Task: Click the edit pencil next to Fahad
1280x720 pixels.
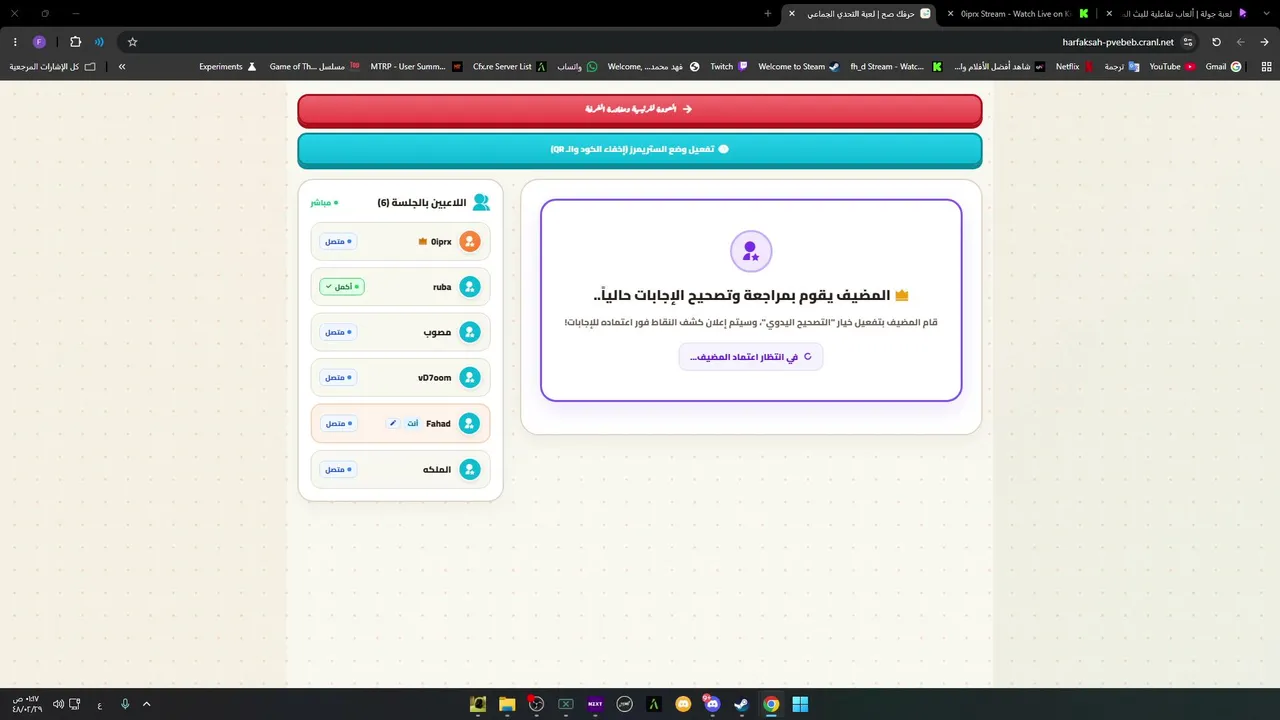Action: click(393, 423)
